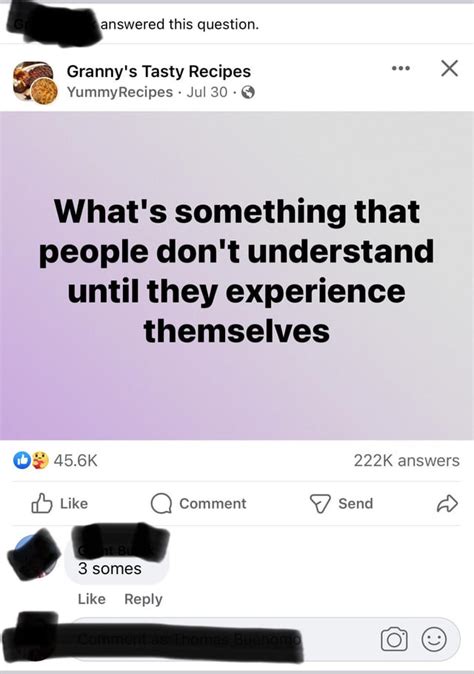The width and height of the screenshot is (474, 674).
Task: Close the post with the X icon
Action: (450, 68)
